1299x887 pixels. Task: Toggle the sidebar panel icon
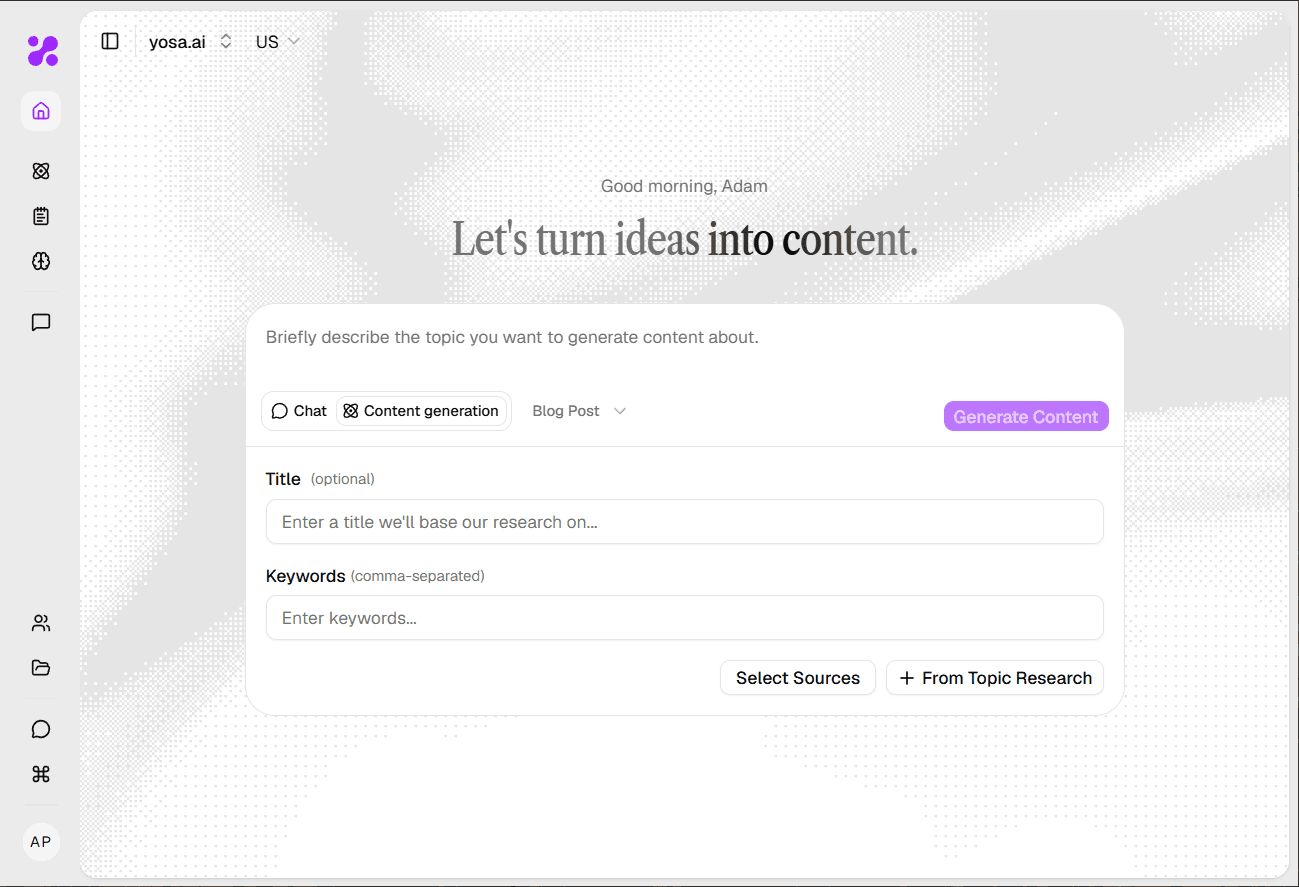click(110, 41)
